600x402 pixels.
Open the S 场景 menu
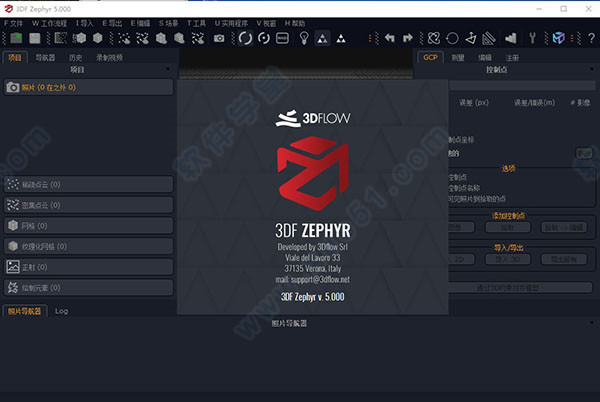(x=168, y=23)
